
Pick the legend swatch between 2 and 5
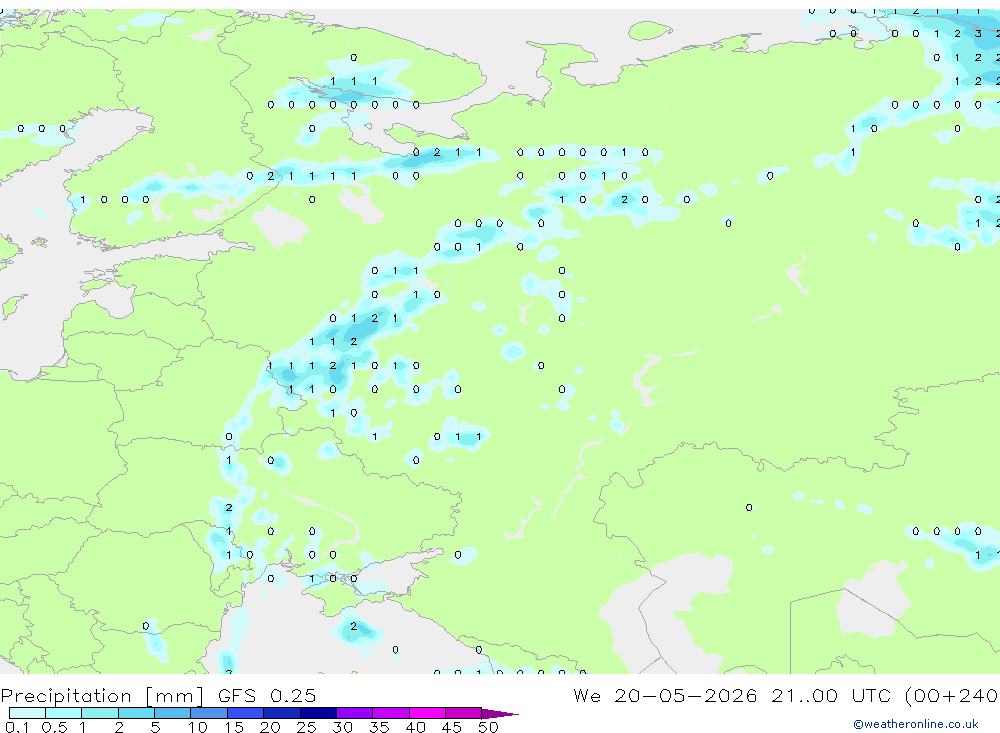(x=136, y=713)
